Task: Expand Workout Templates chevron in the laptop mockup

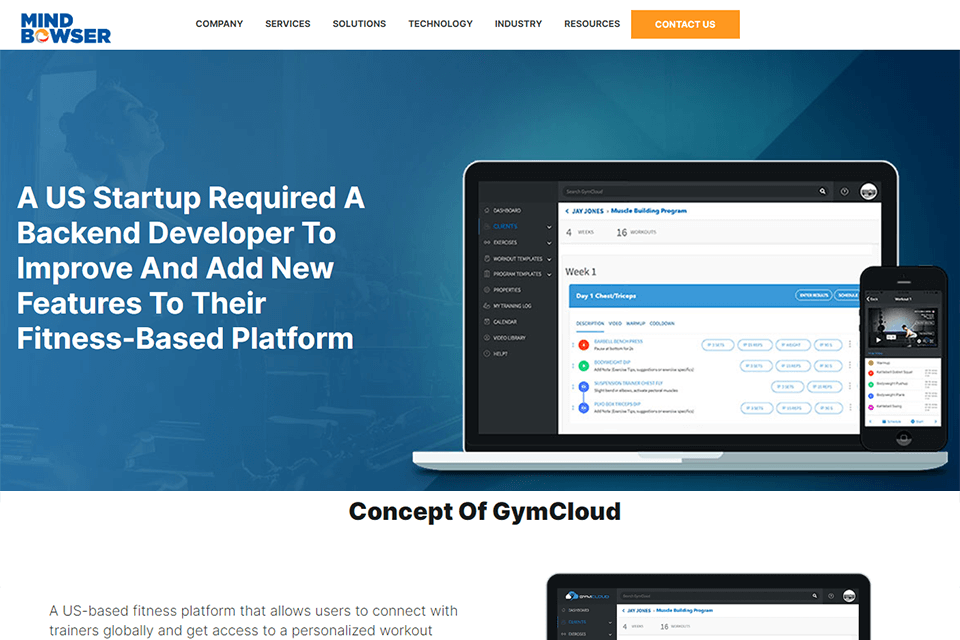Action: coord(549,259)
